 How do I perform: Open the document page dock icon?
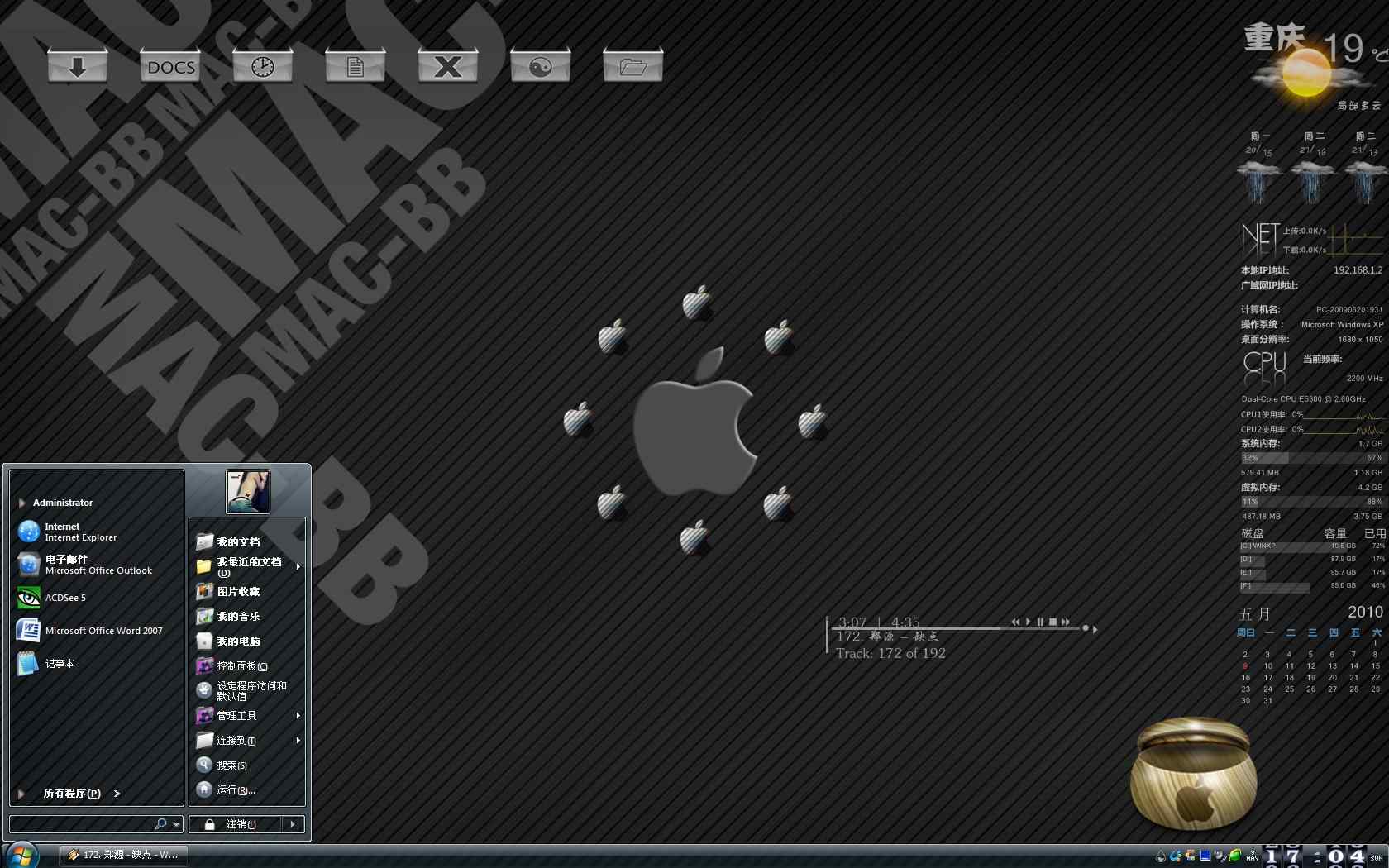pyautogui.click(x=356, y=65)
